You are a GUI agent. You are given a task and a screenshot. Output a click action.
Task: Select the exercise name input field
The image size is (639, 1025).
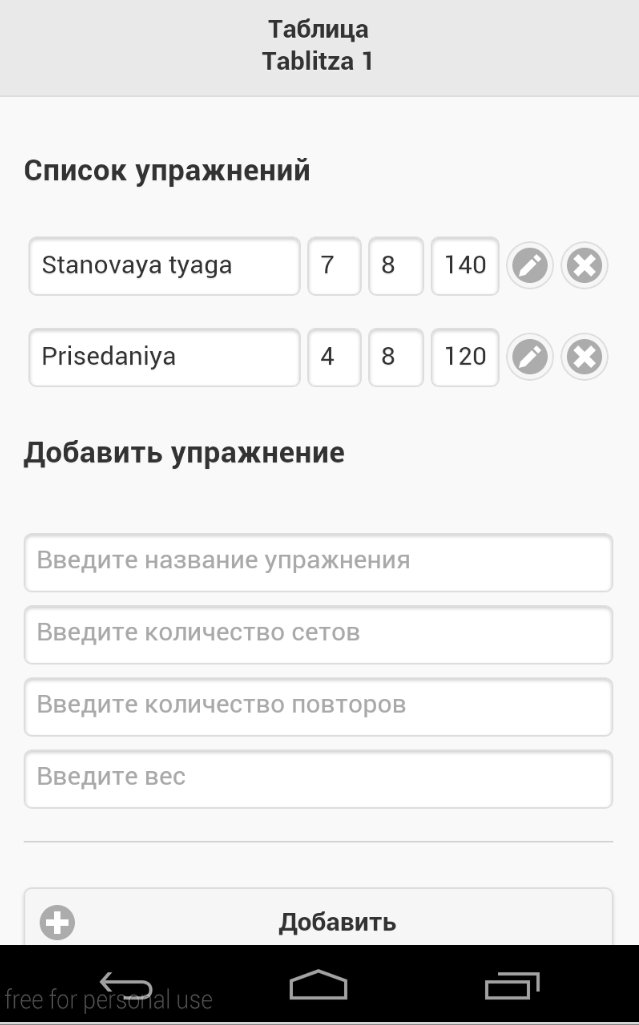pyautogui.click(x=318, y=562)
